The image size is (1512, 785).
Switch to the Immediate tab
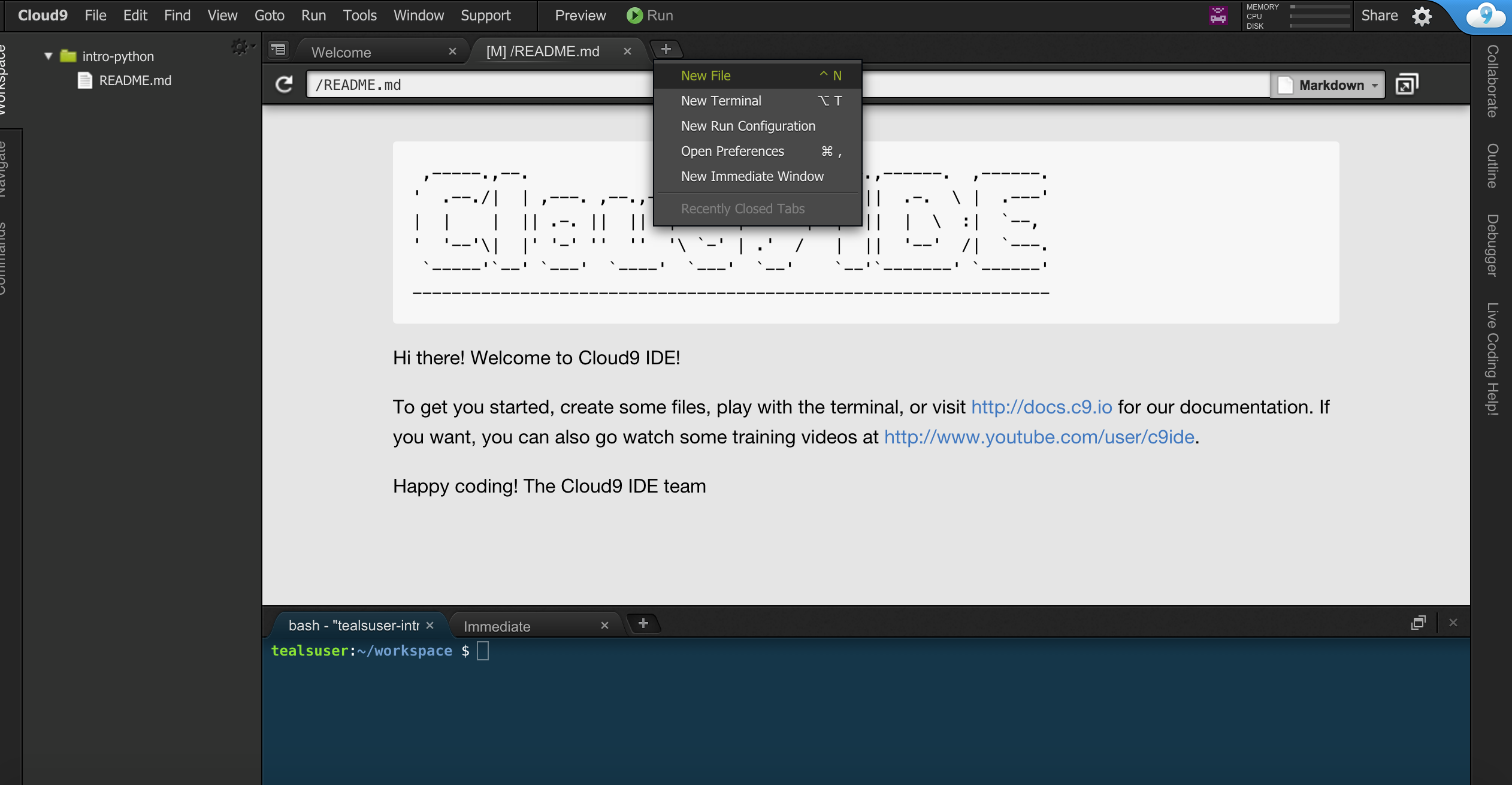(x=497, y=626)
